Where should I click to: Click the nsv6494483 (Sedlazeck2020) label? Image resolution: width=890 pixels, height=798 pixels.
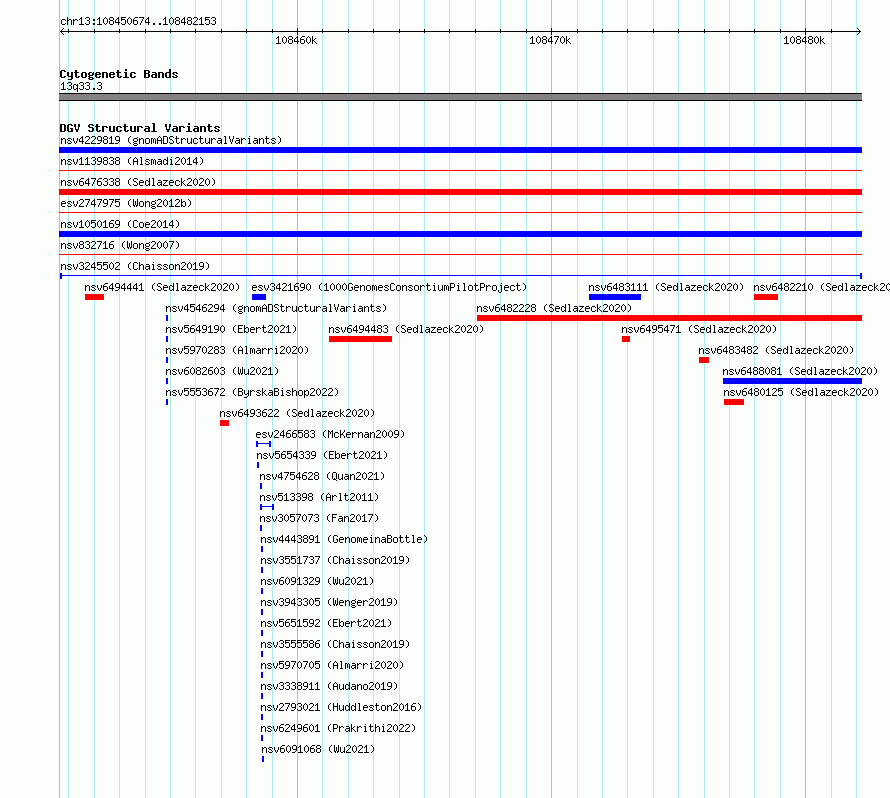[406, 329]
